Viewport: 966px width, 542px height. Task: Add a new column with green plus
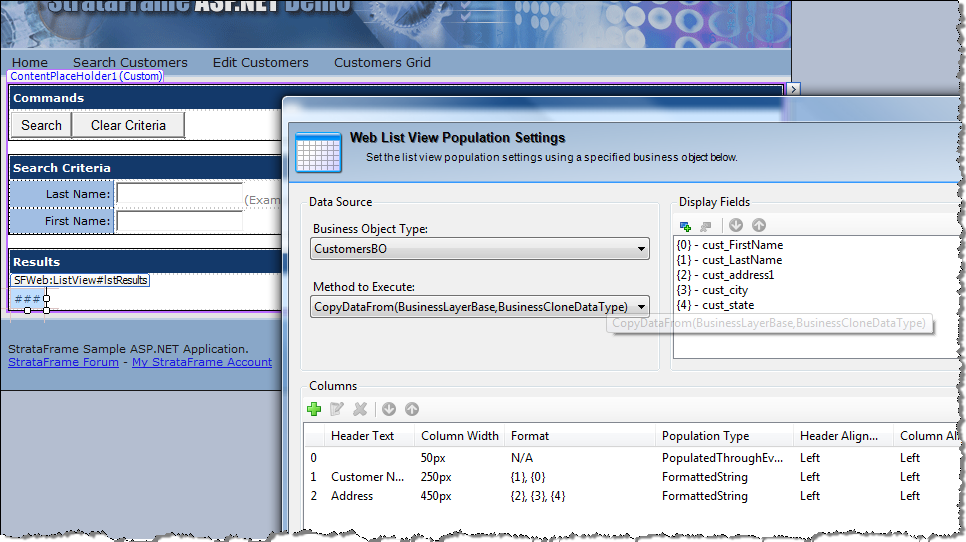[x=314, y=409]
